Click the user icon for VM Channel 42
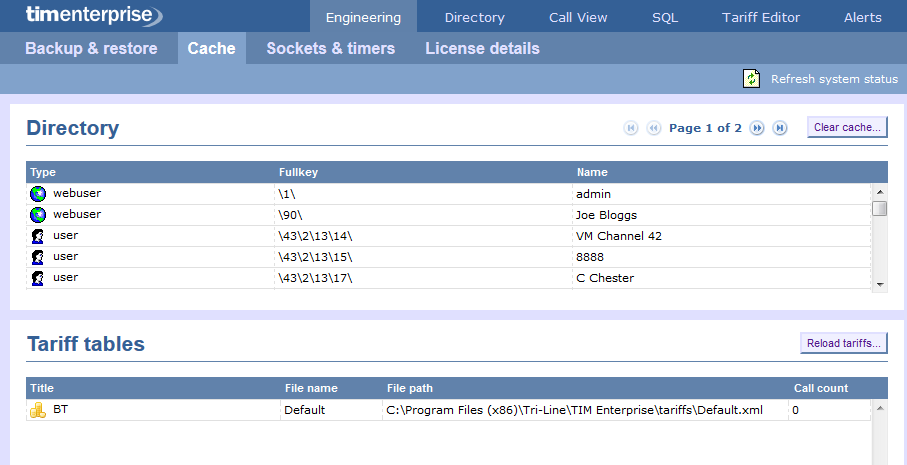This screenshot has height=465, width=907. pyautogui.click(x=38, y=236)
